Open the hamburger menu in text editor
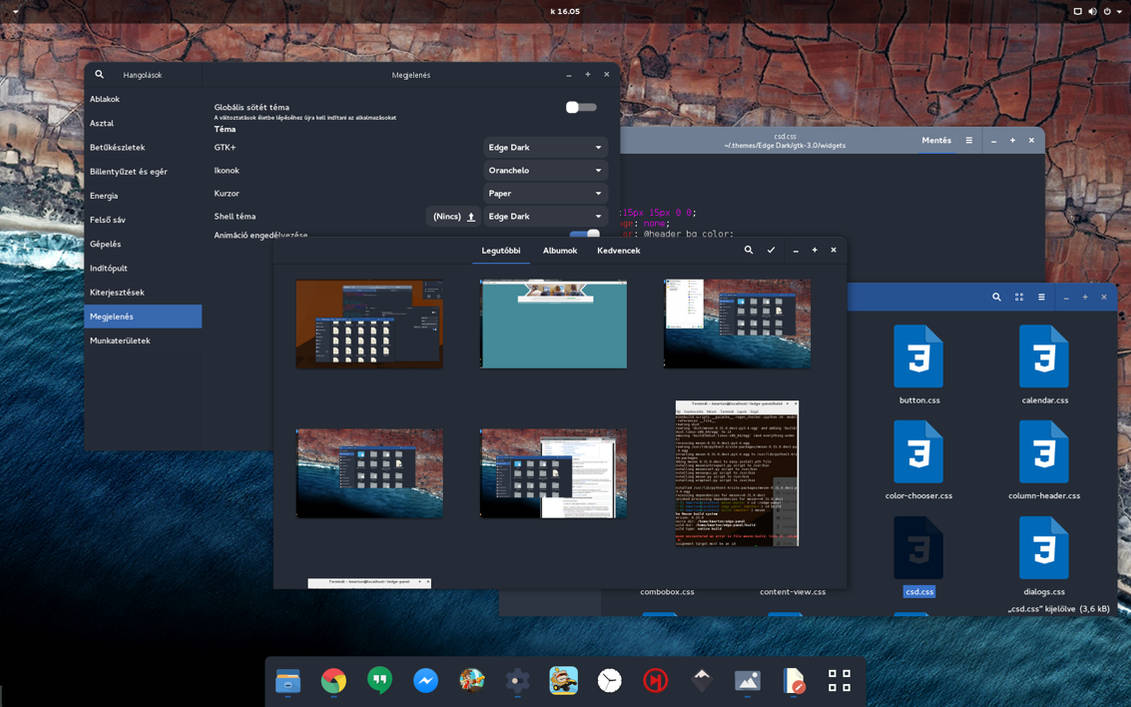This screenshot has height=707, width=1131. pyautogui.click(x=969, y=141)
